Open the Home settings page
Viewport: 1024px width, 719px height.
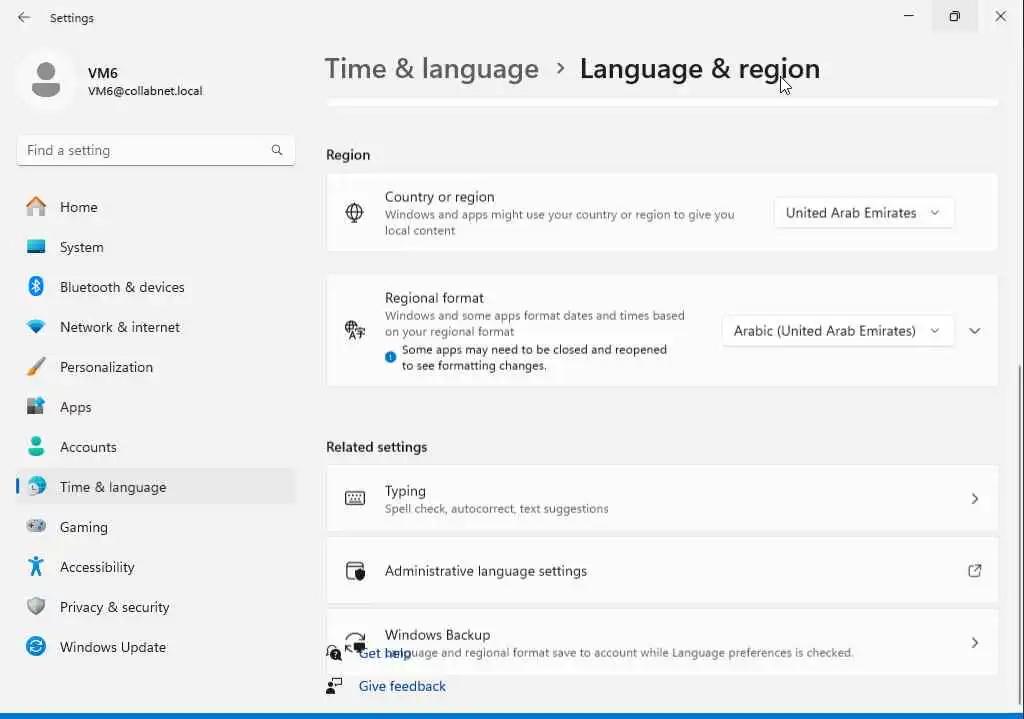[x=155, y=207]
